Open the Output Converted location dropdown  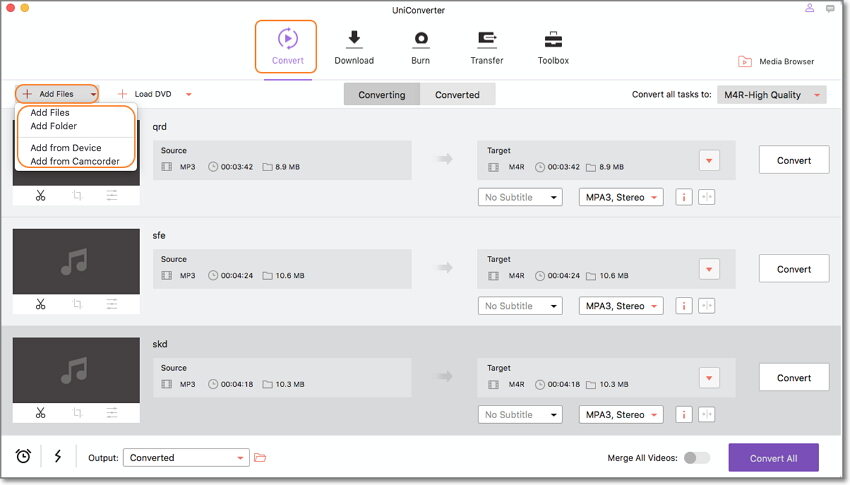186,457
